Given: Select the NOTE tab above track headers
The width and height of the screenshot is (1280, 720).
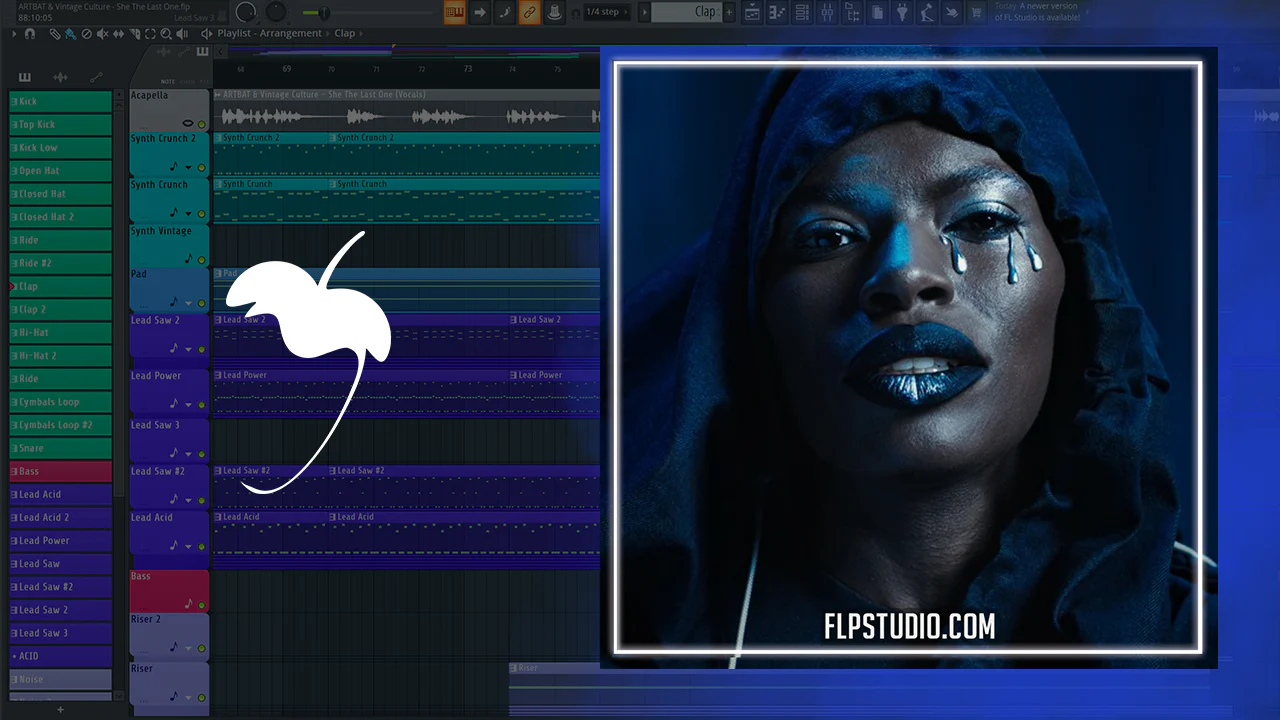Looking at the screenshot, I should tap(168, 81).
